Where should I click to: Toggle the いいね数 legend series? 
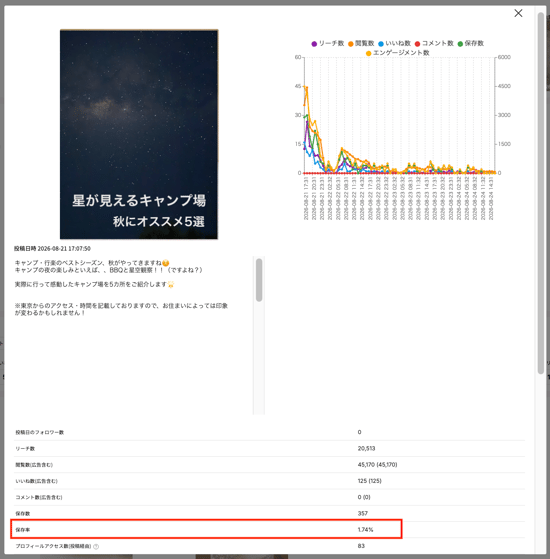[395, 43]
